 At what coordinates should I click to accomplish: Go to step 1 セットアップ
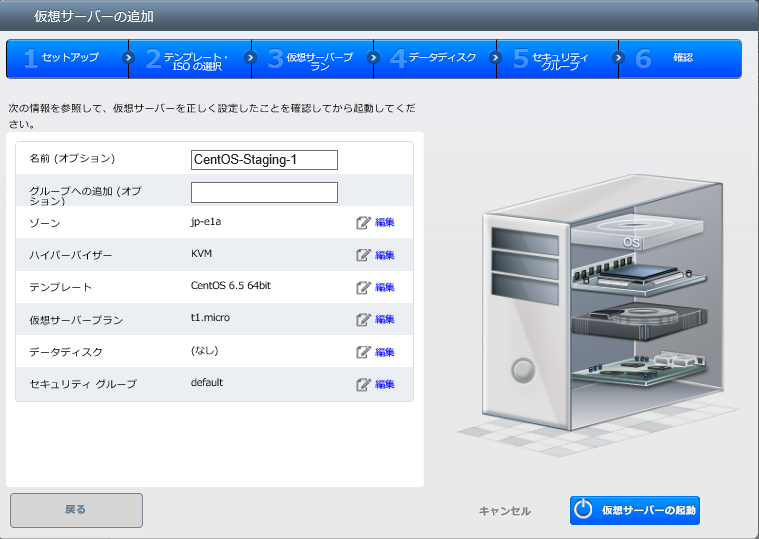(x=68, y=59)
